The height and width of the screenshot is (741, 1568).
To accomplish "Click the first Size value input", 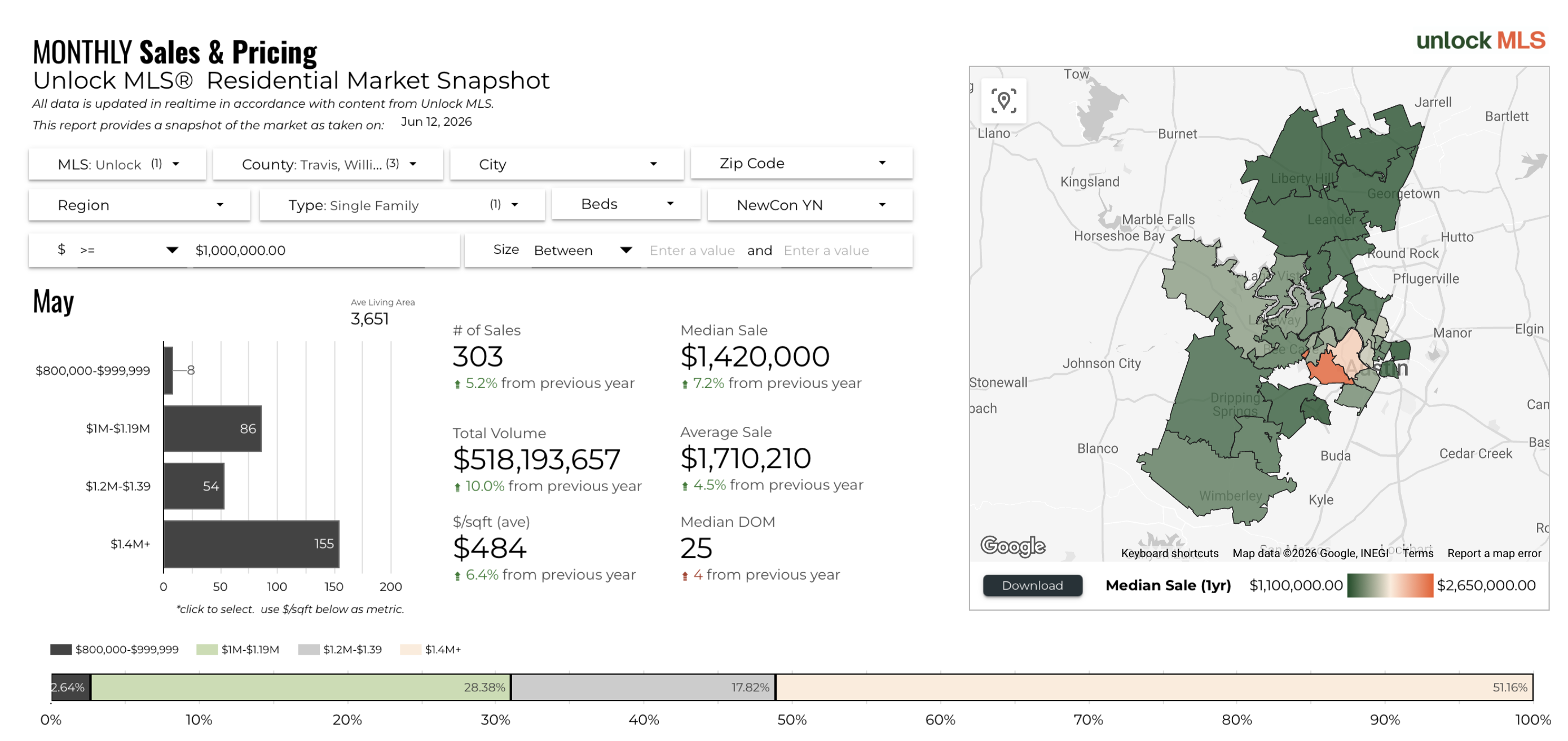I will point(692,250).
